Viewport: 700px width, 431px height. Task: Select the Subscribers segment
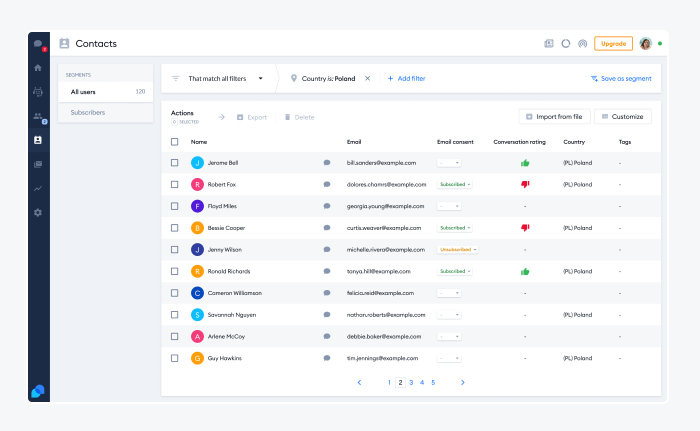[x=88, y=112]
